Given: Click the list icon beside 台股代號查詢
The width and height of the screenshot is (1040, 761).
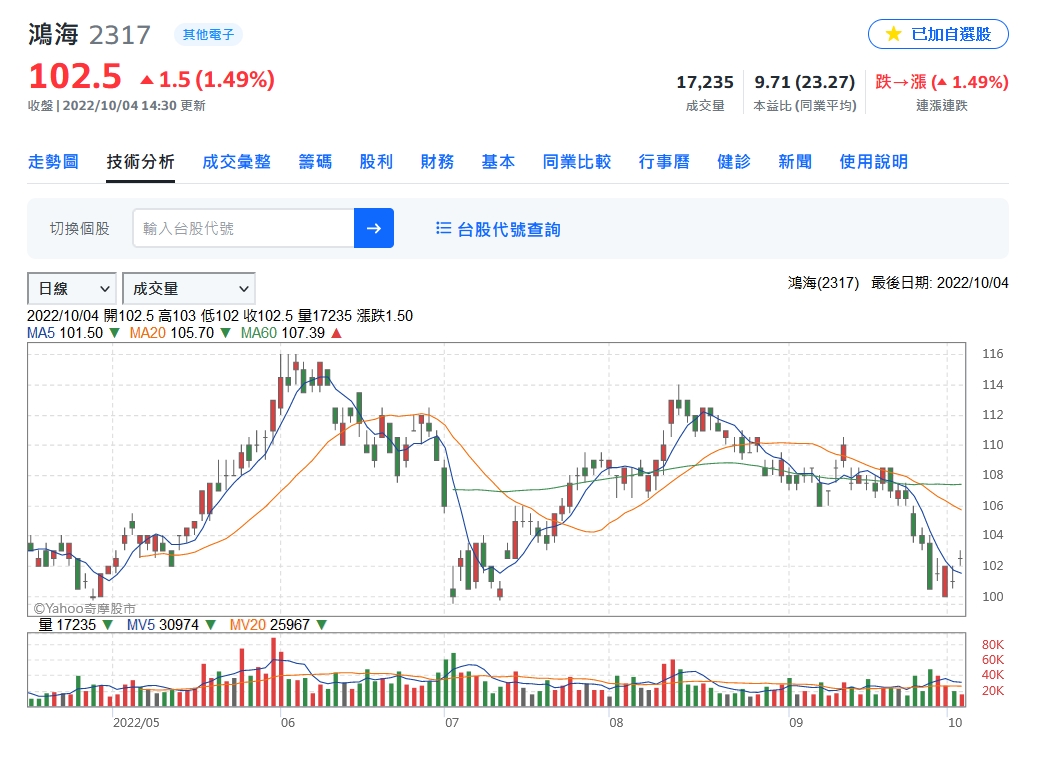Looking at the screenshot, I should [x=443, y=228].
